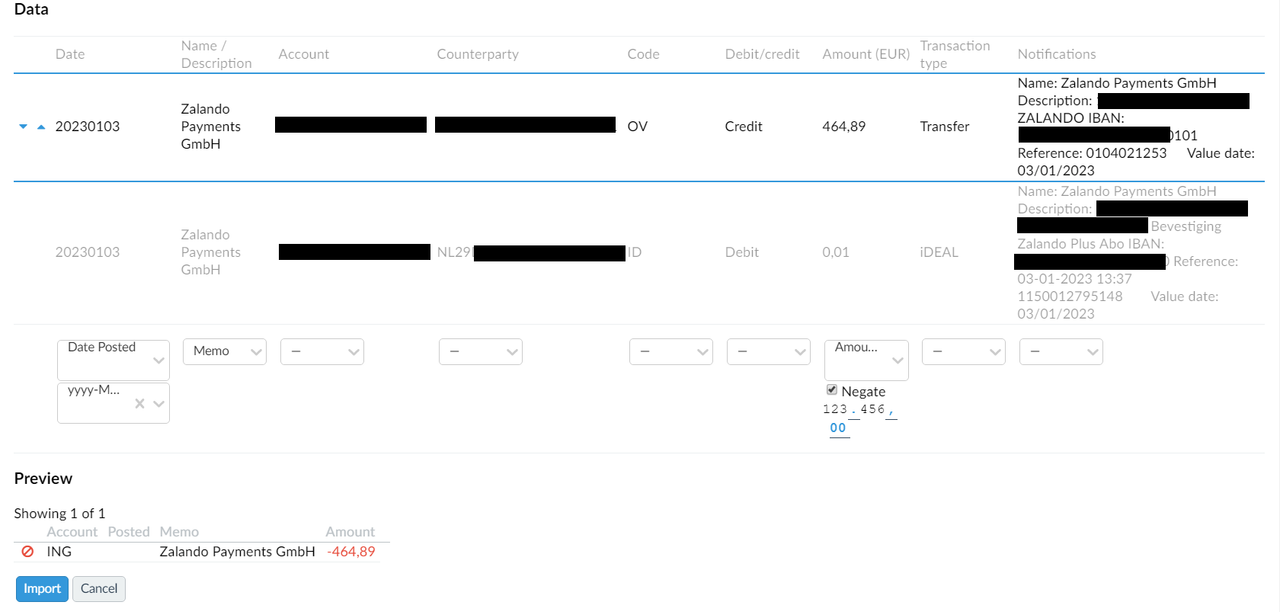
Task: Click the 'Preview' section heading
Action: (43, 478)
